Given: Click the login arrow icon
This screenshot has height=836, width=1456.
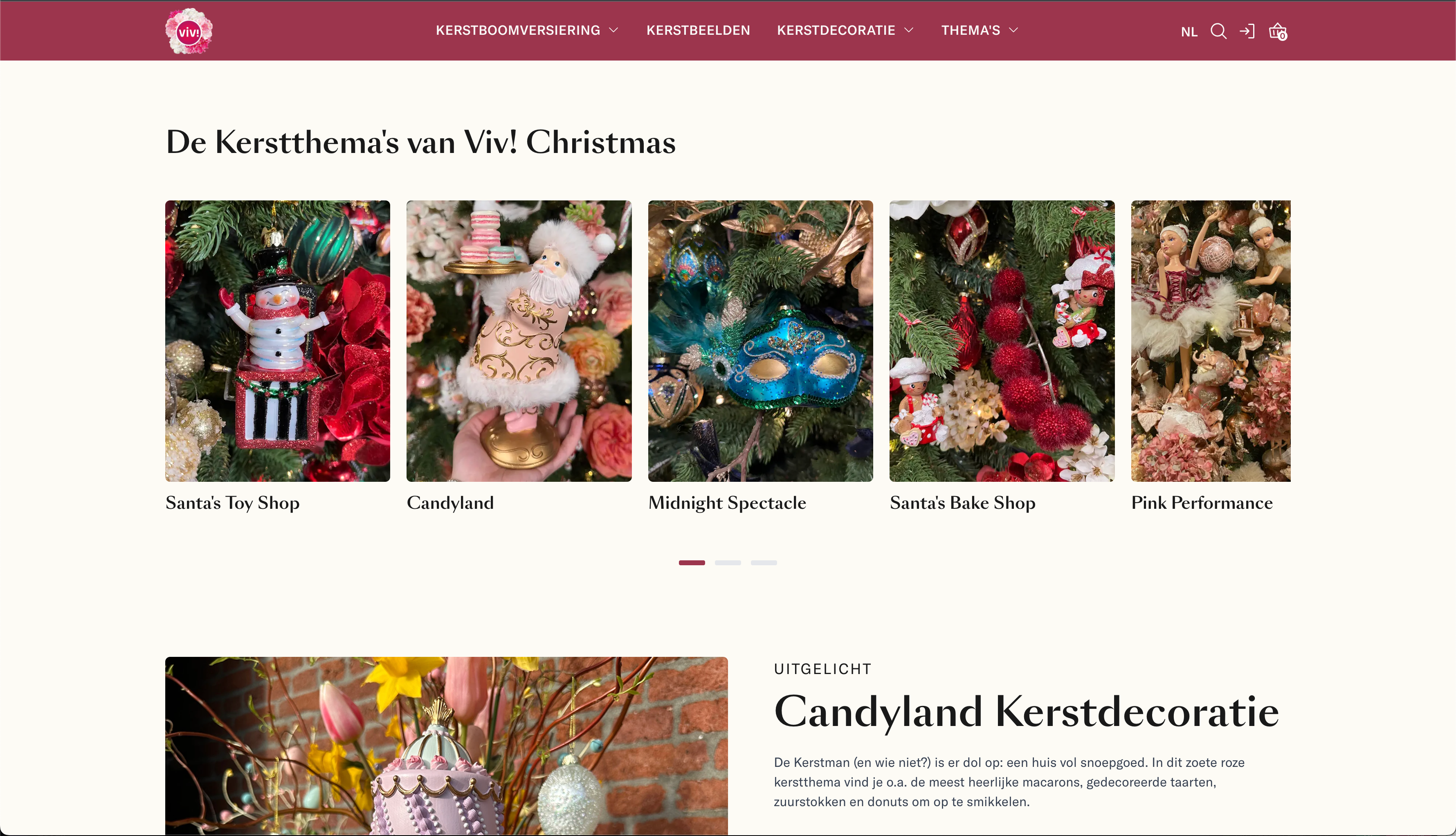Looking at the screenshot, I should pos(1247,31).
